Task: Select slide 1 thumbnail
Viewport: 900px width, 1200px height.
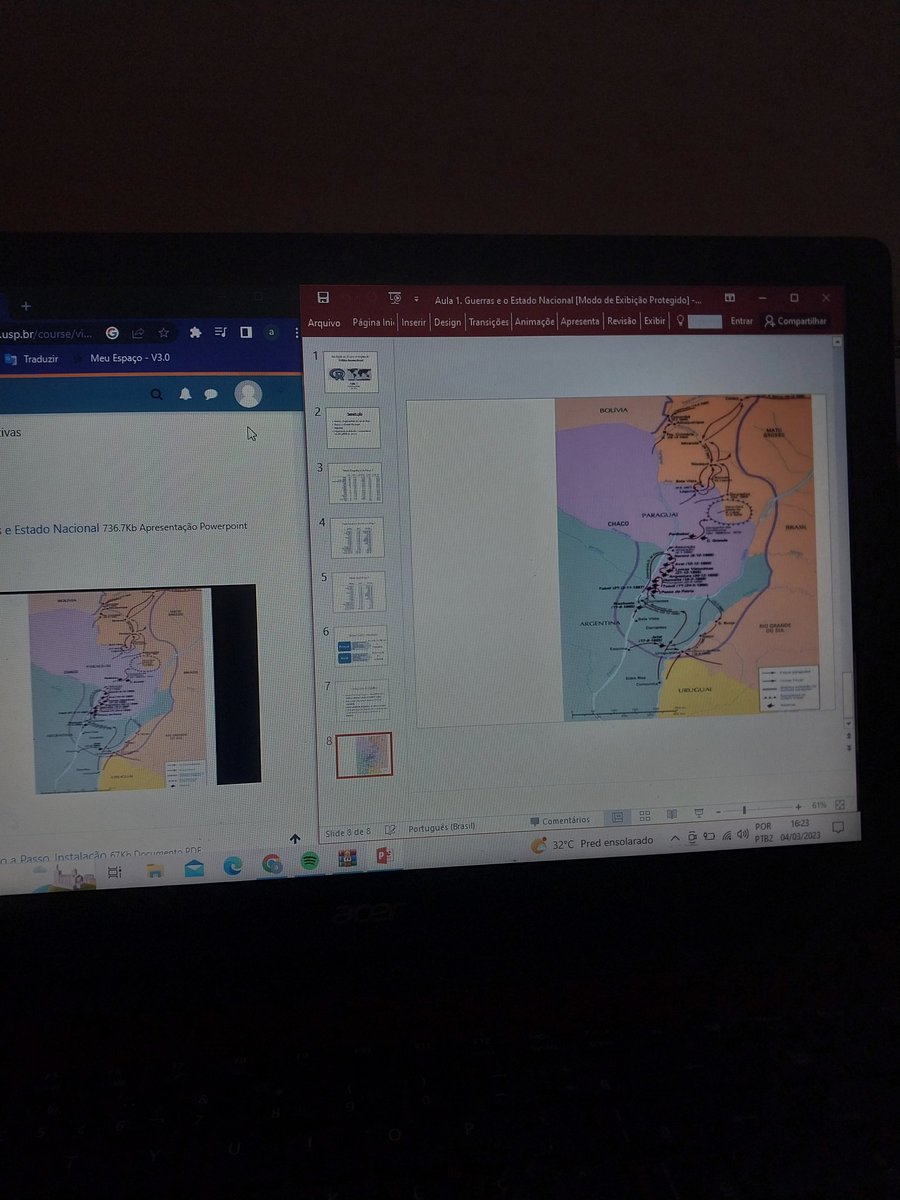Action: 353,372
